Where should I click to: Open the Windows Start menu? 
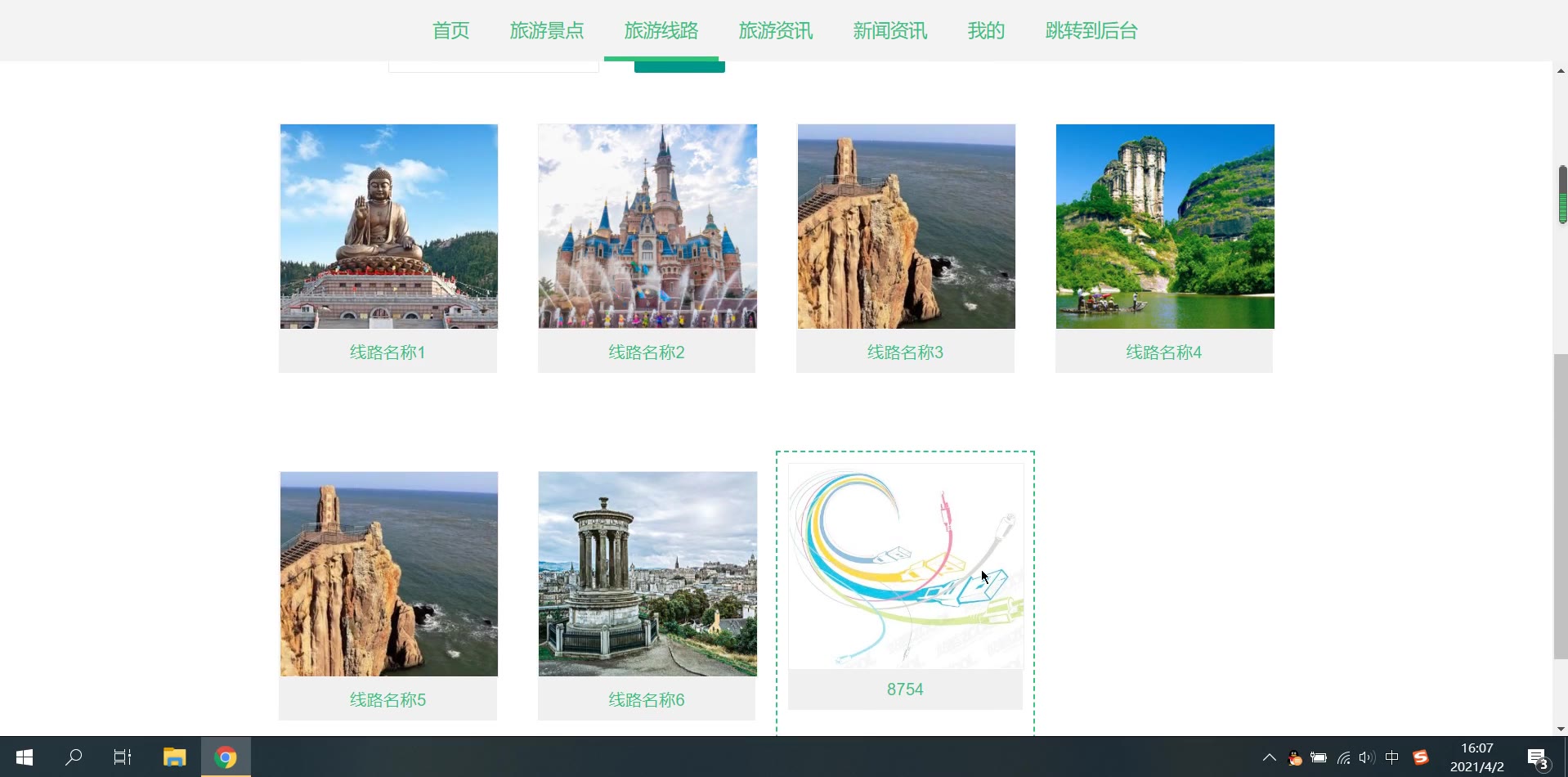point(25,757)
